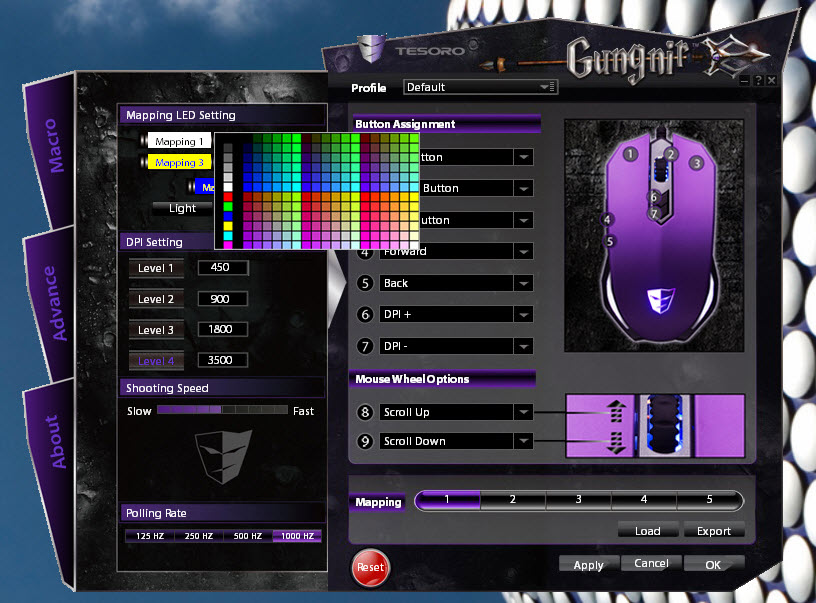Click the red Reset button
The height and width of the screenshot is (603, 816).
tap(370, 567)
